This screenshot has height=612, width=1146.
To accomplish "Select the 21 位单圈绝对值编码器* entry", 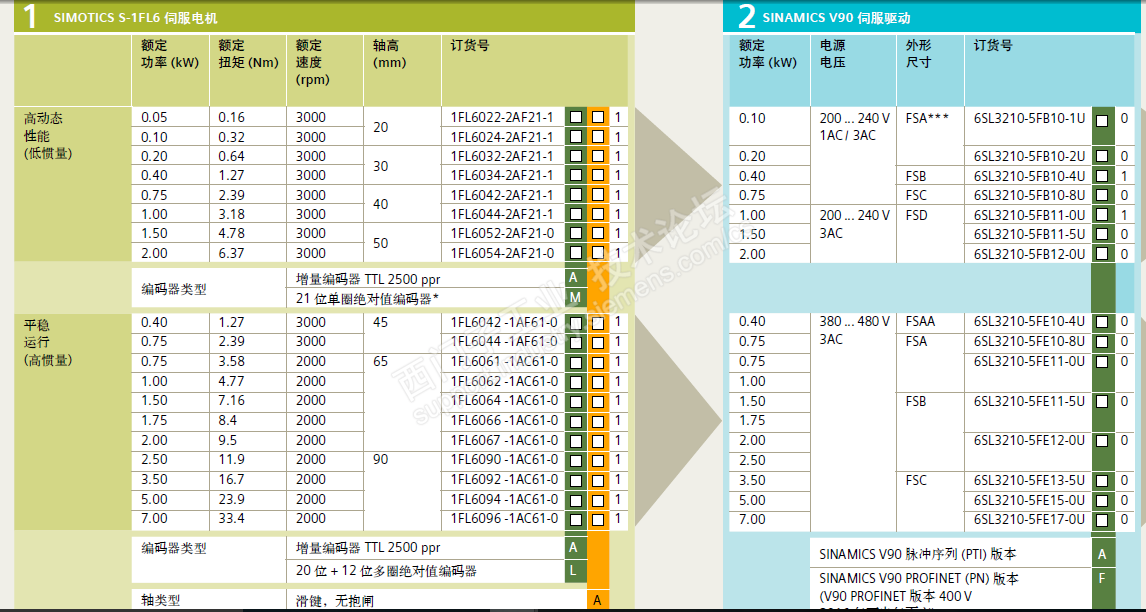I will (368, 298).
